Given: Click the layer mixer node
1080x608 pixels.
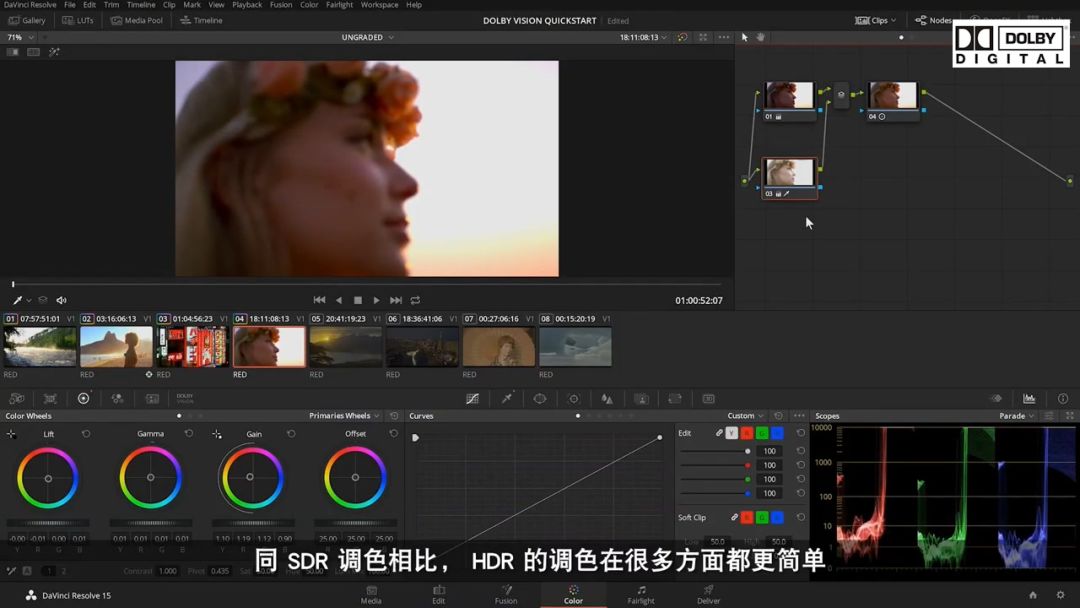Looking at the screenshot, I should 841,95.
